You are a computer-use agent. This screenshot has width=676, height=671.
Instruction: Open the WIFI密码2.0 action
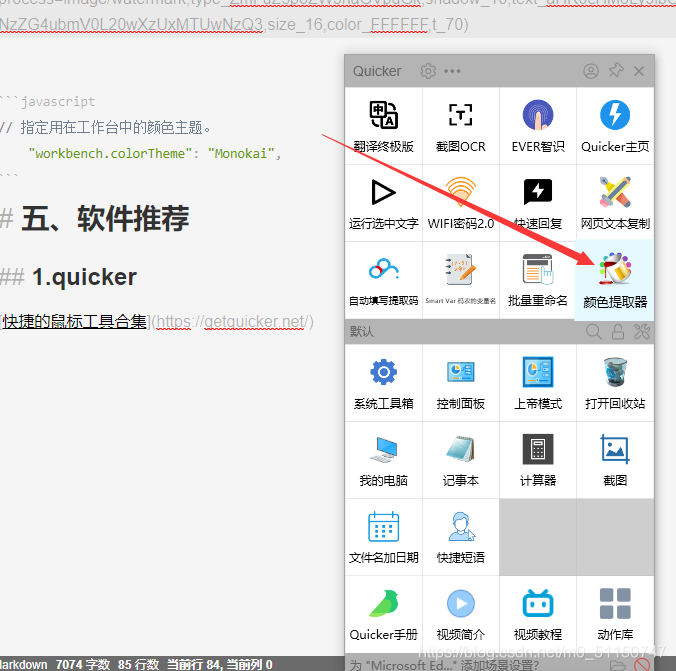coord(460,203)
